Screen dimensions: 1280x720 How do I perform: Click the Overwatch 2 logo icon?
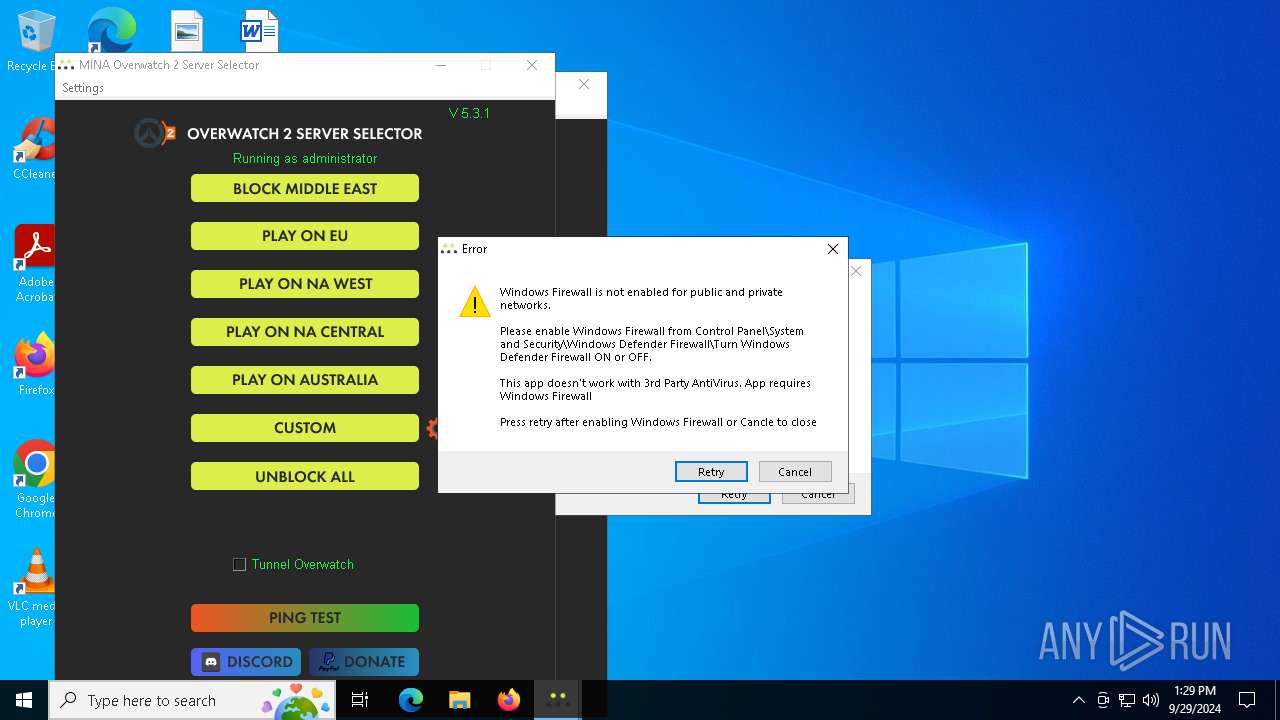click(x=155, y=133)
